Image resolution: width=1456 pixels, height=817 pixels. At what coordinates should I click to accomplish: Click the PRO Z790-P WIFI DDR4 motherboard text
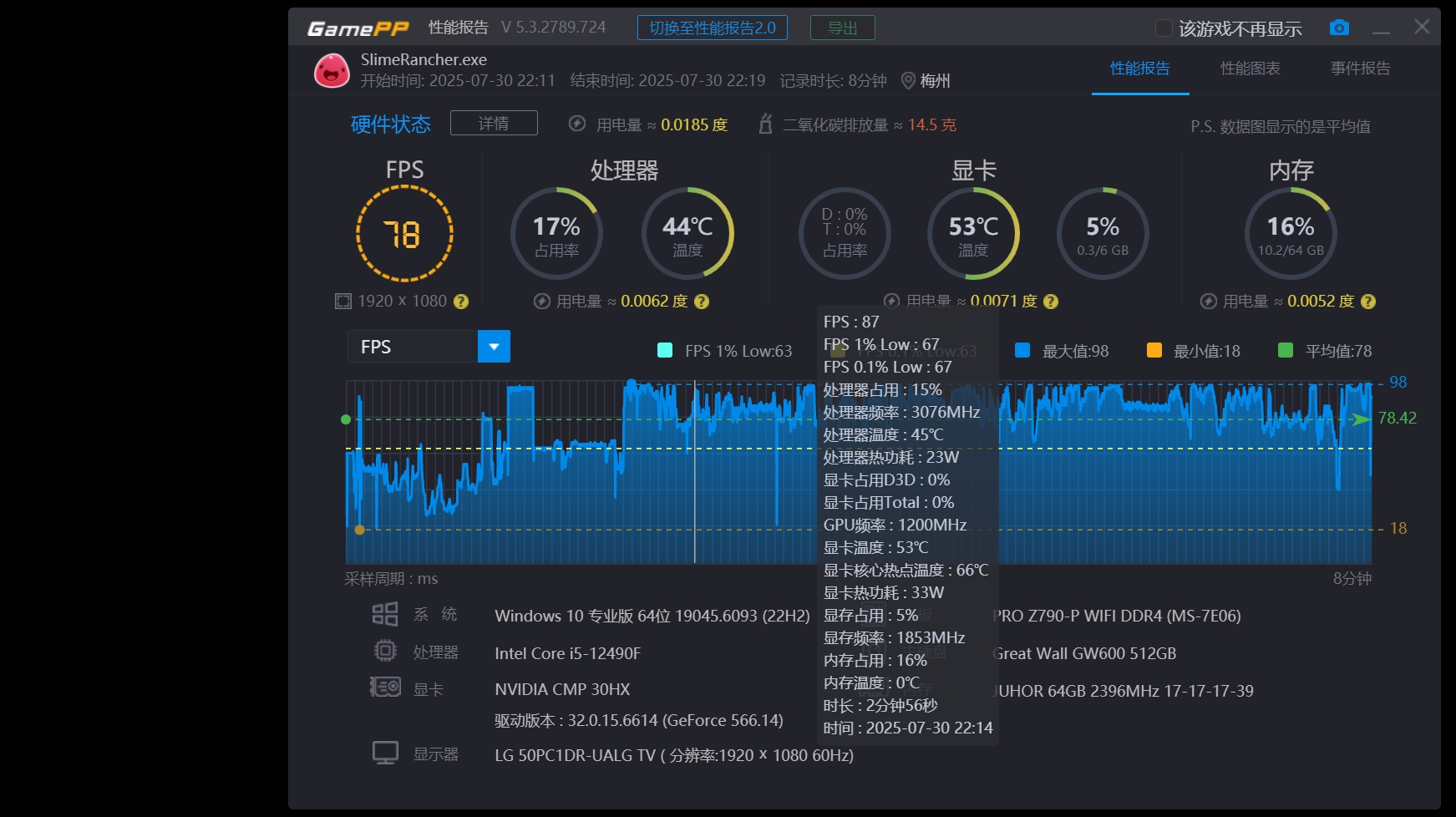point(1117,616)
